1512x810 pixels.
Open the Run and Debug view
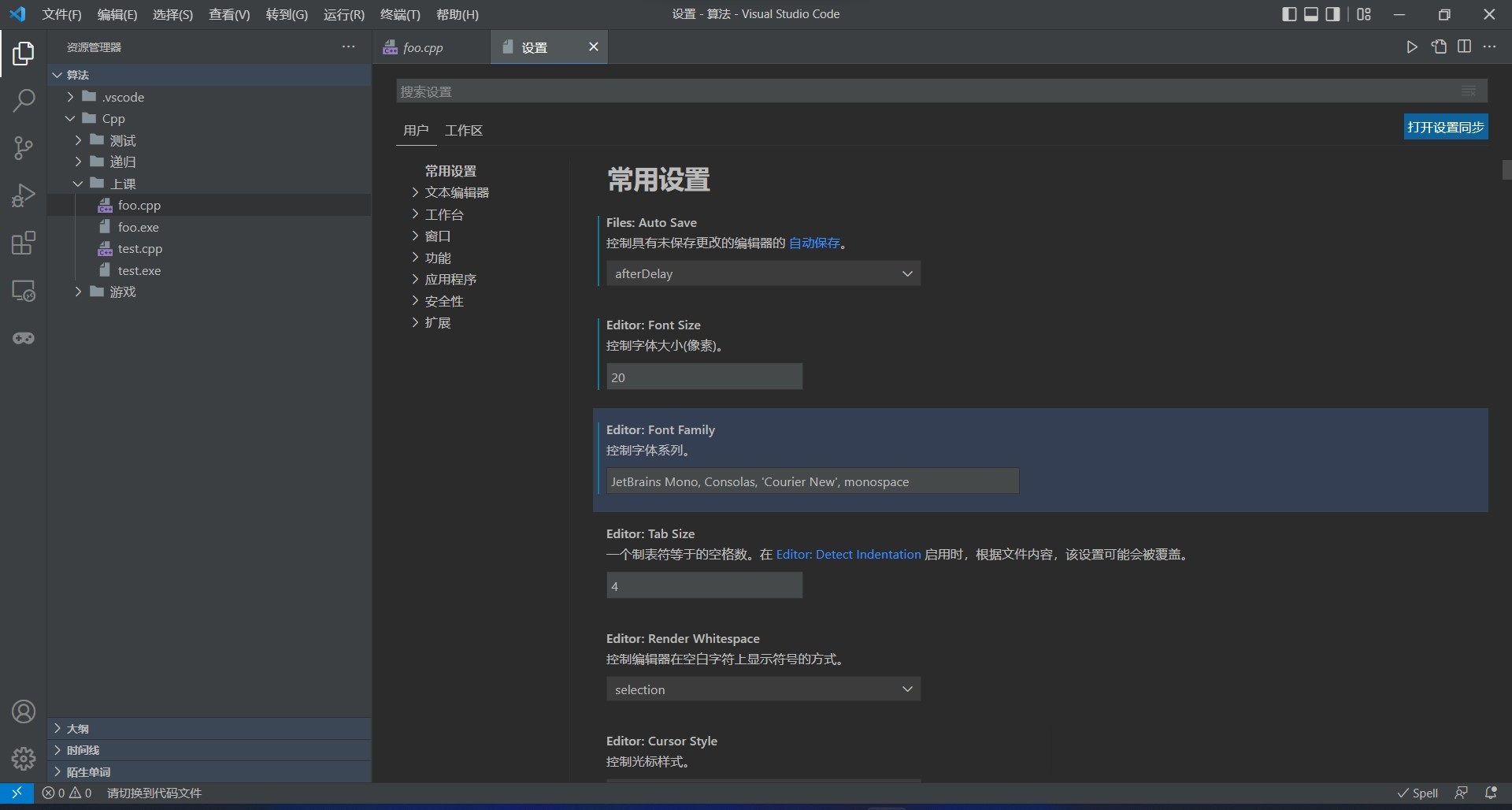23,195
